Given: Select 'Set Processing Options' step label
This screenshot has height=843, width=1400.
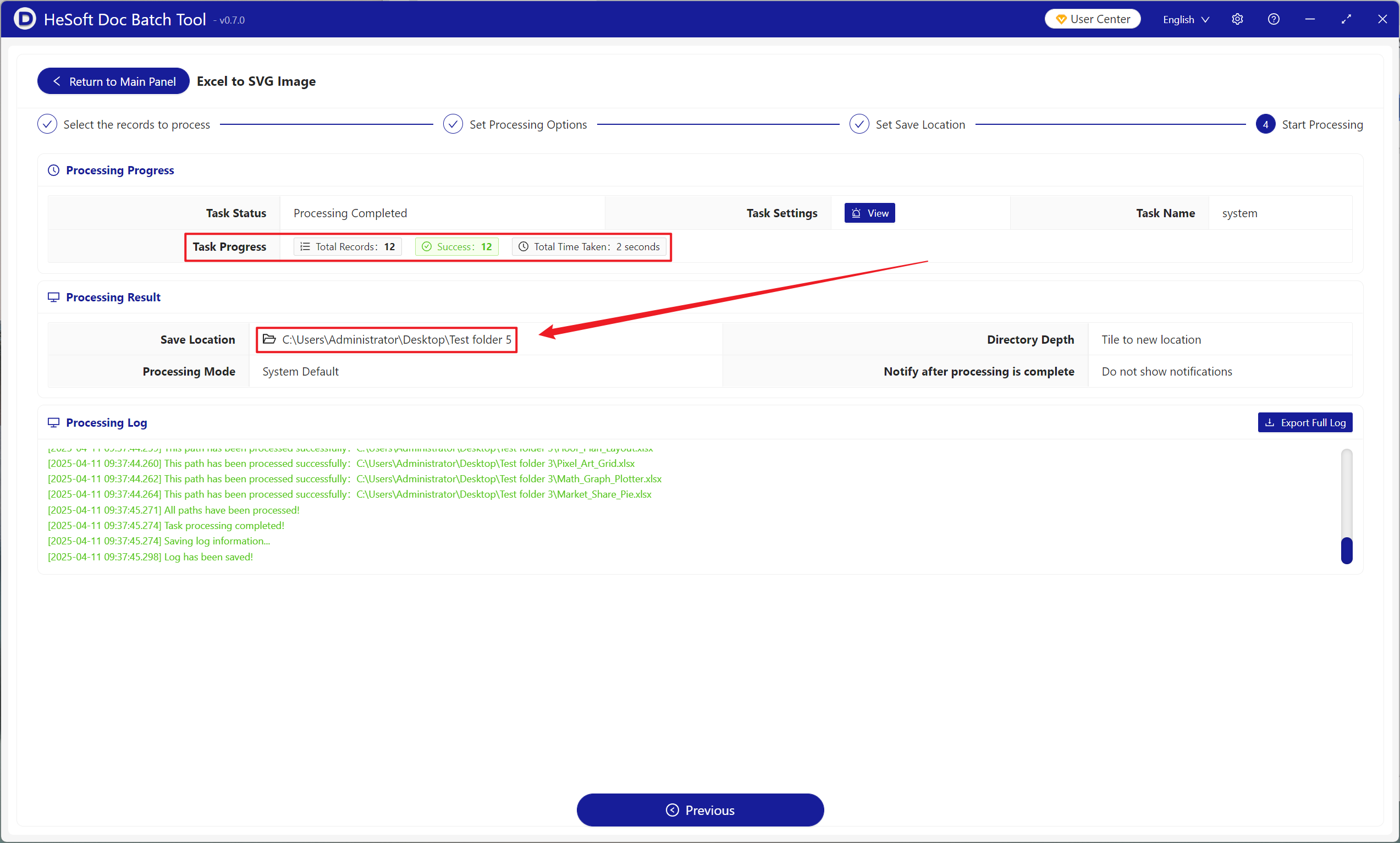Looking at the screenshot, I should pyautogui.click(x=528, y=124).
